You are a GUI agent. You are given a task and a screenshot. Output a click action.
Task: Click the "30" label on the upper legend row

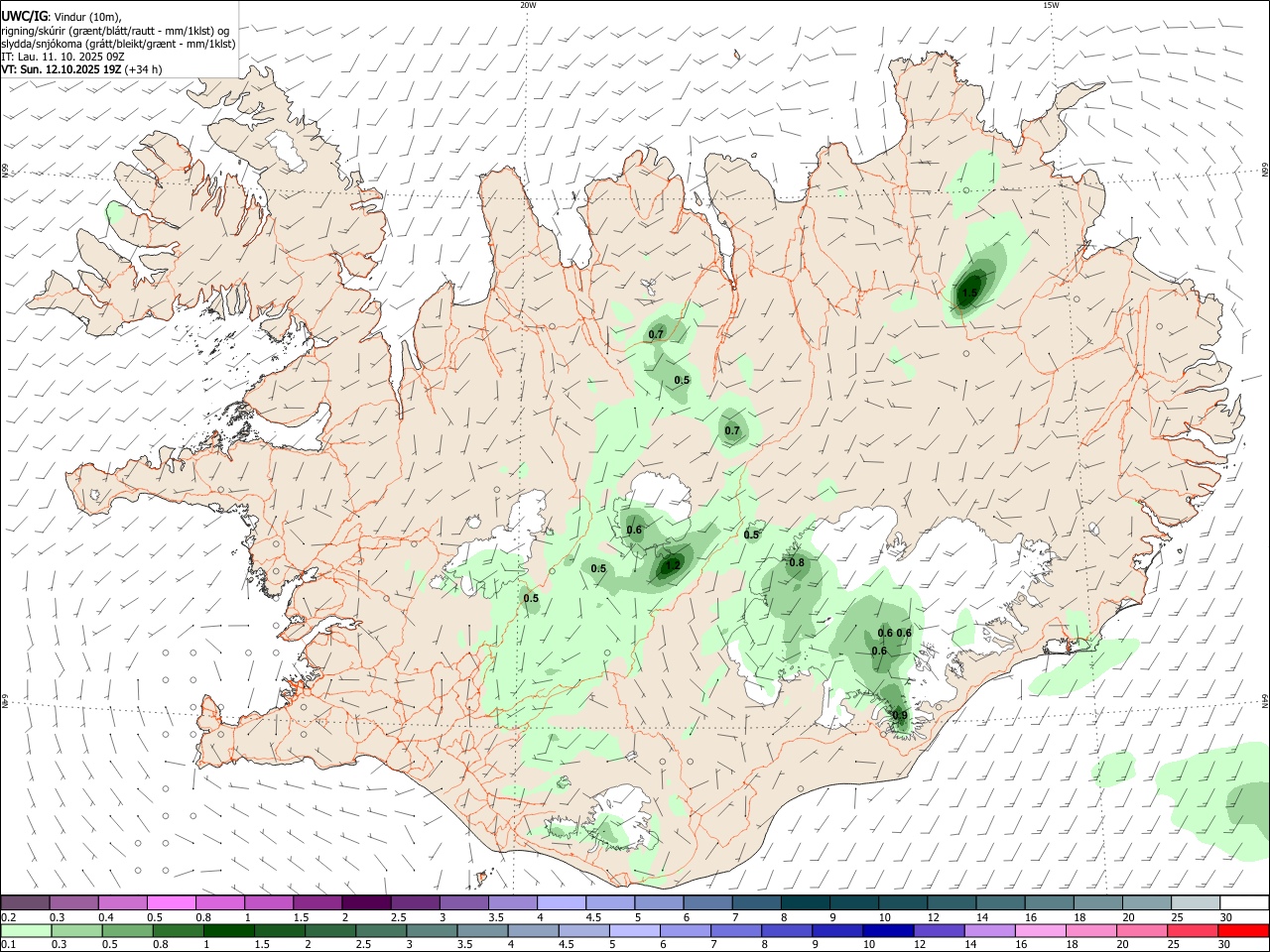click(x=1226, y=917)
